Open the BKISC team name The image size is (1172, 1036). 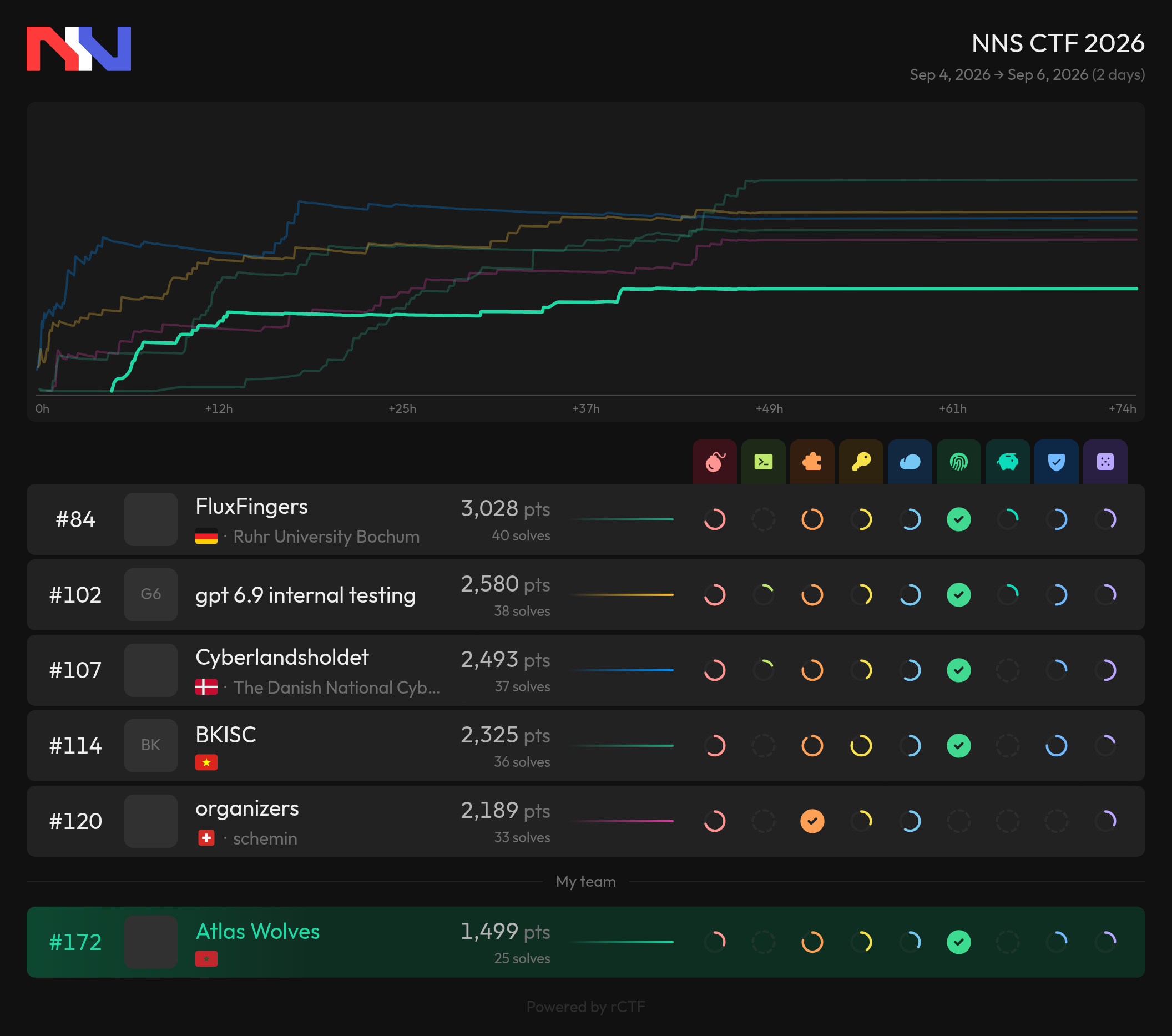point(225,735)
